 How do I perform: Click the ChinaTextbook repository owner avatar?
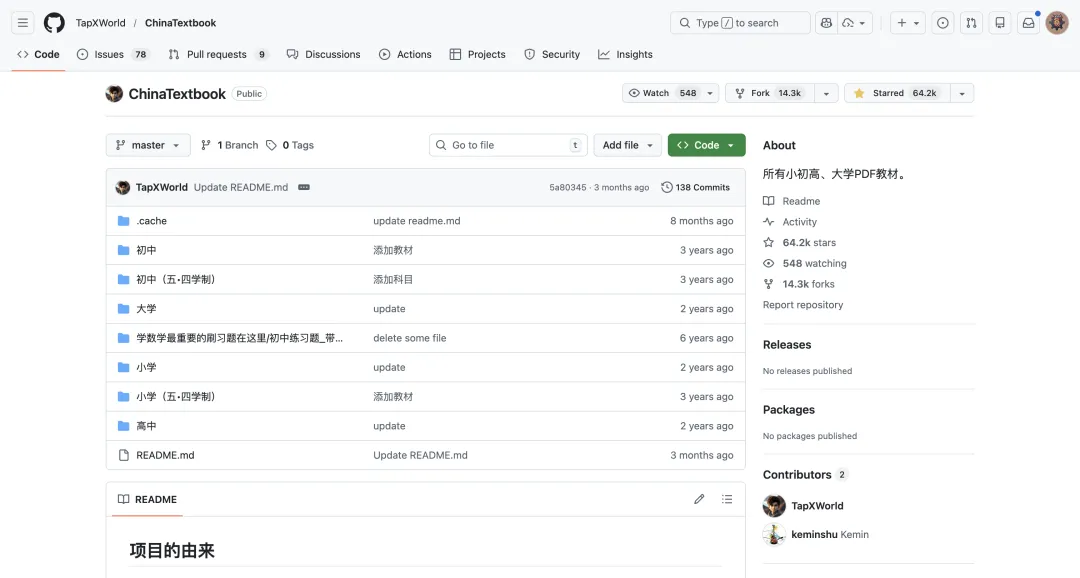tap(114, 94)
